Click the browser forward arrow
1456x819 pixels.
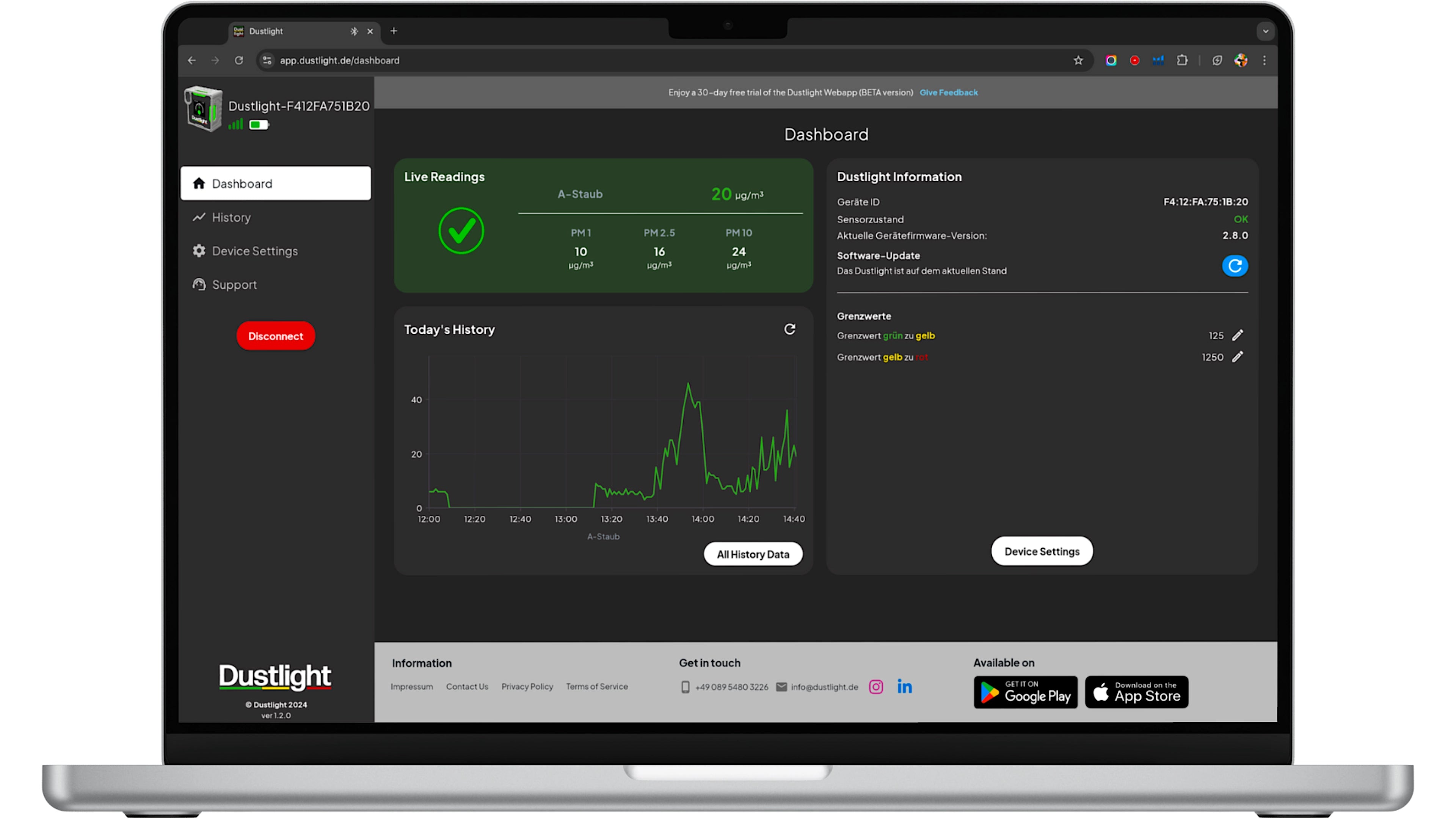(x=215, y=60)
